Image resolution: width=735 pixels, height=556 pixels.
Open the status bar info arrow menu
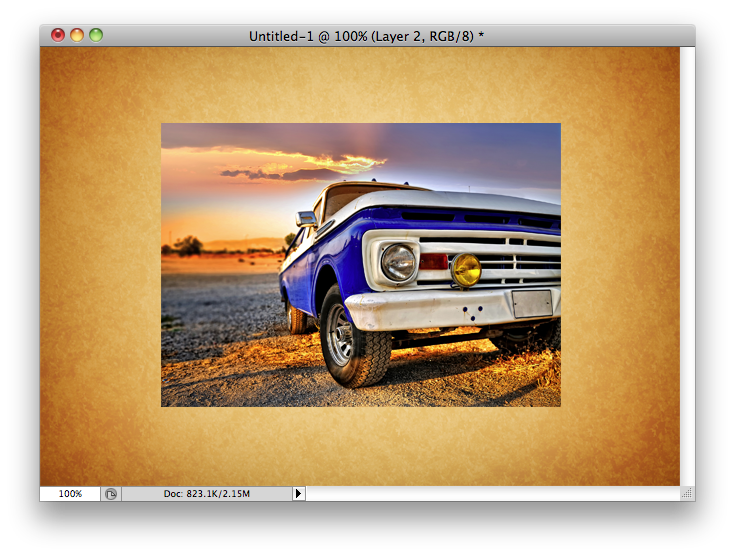tap(299, 494)
